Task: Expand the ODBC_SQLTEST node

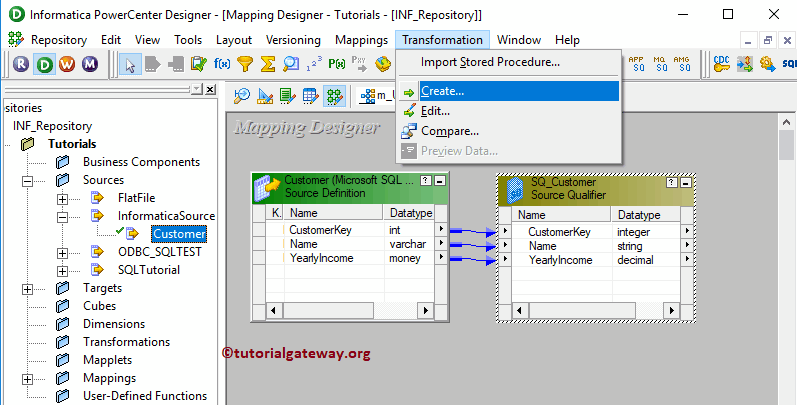Action: point(62,253)
